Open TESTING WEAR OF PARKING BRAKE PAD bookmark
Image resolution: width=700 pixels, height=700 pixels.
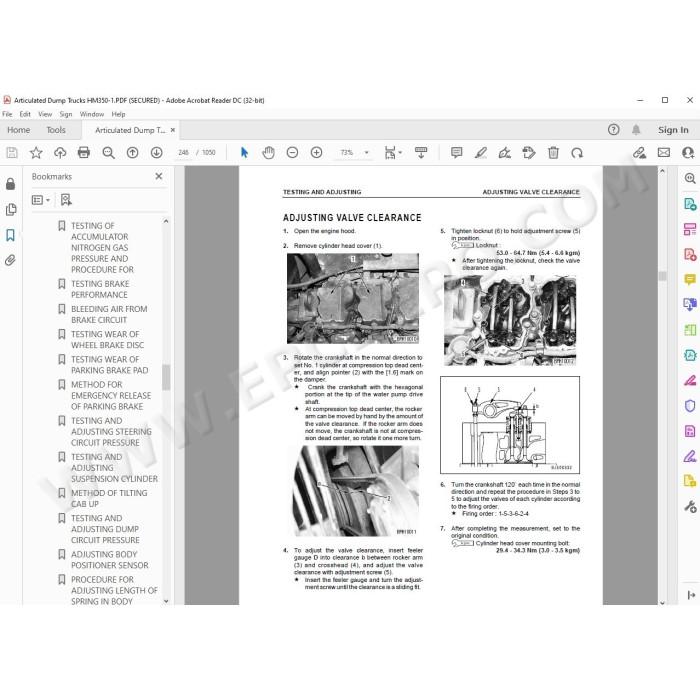coord(109,365)
